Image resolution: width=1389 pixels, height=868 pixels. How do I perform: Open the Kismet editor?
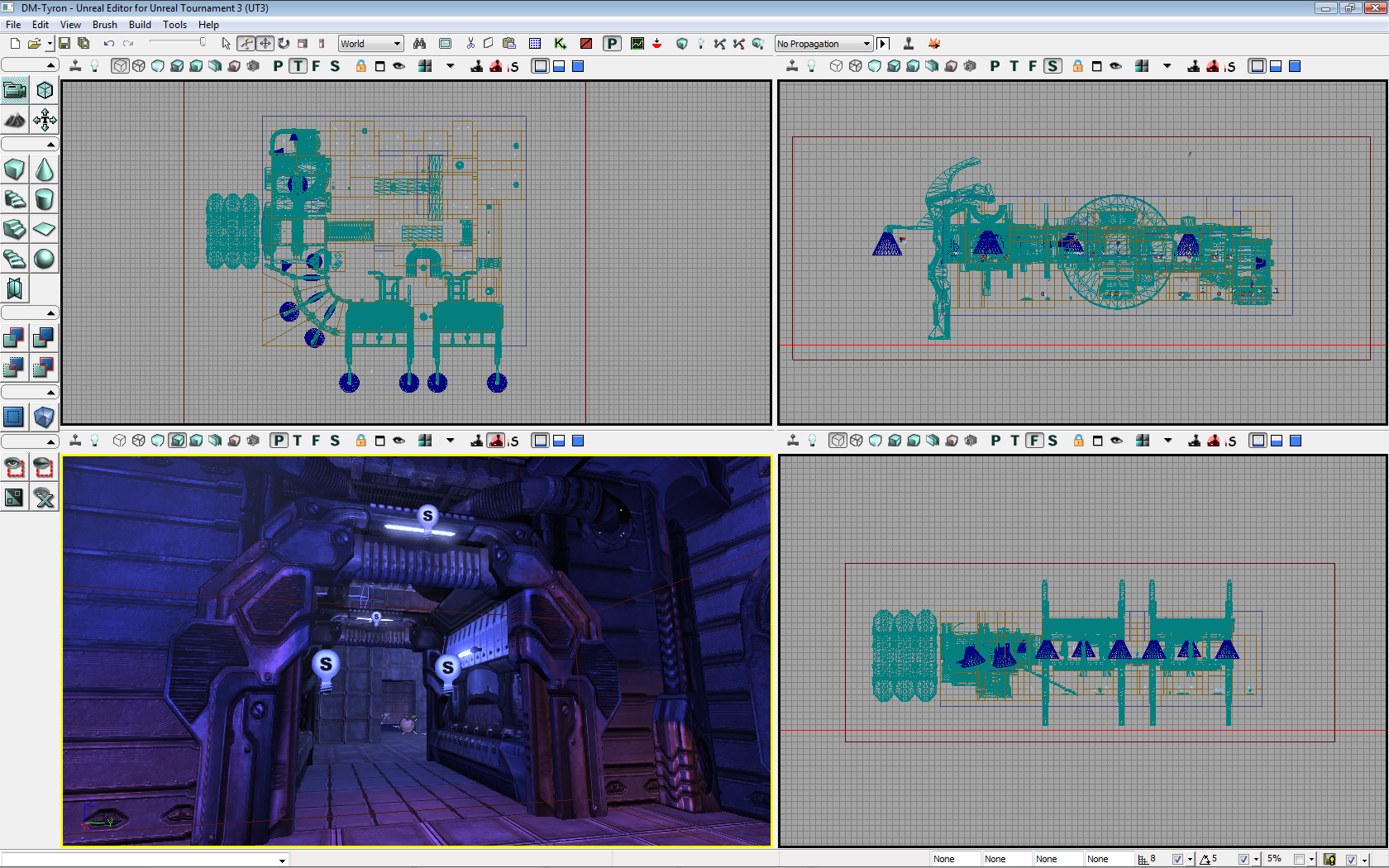pos(561,44)
